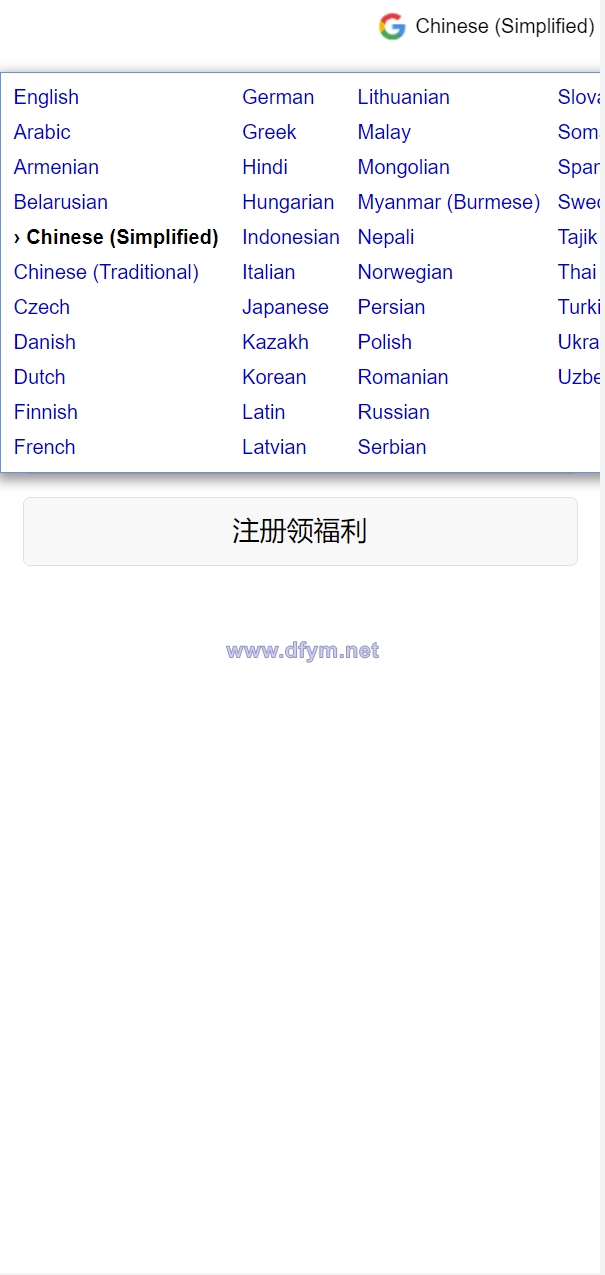Switch to Chinese (Traditional)
Screen dimensions: 605x1275
106,272
